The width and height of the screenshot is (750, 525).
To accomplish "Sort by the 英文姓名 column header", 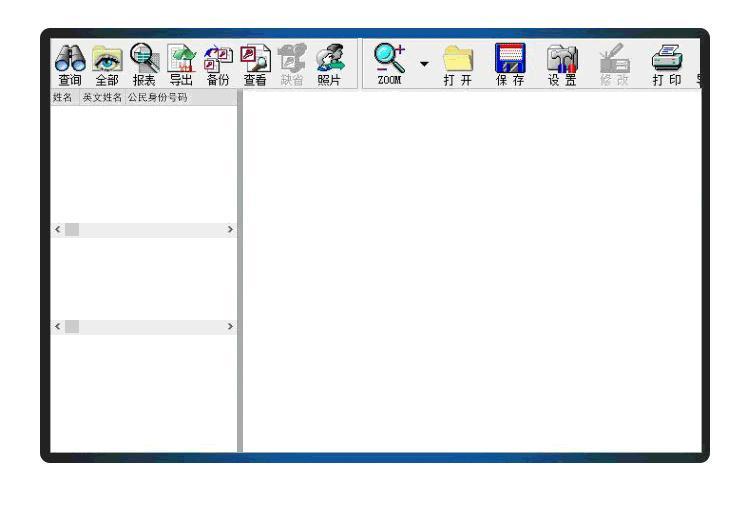I will pyautogui.click(x=101, y=98).
